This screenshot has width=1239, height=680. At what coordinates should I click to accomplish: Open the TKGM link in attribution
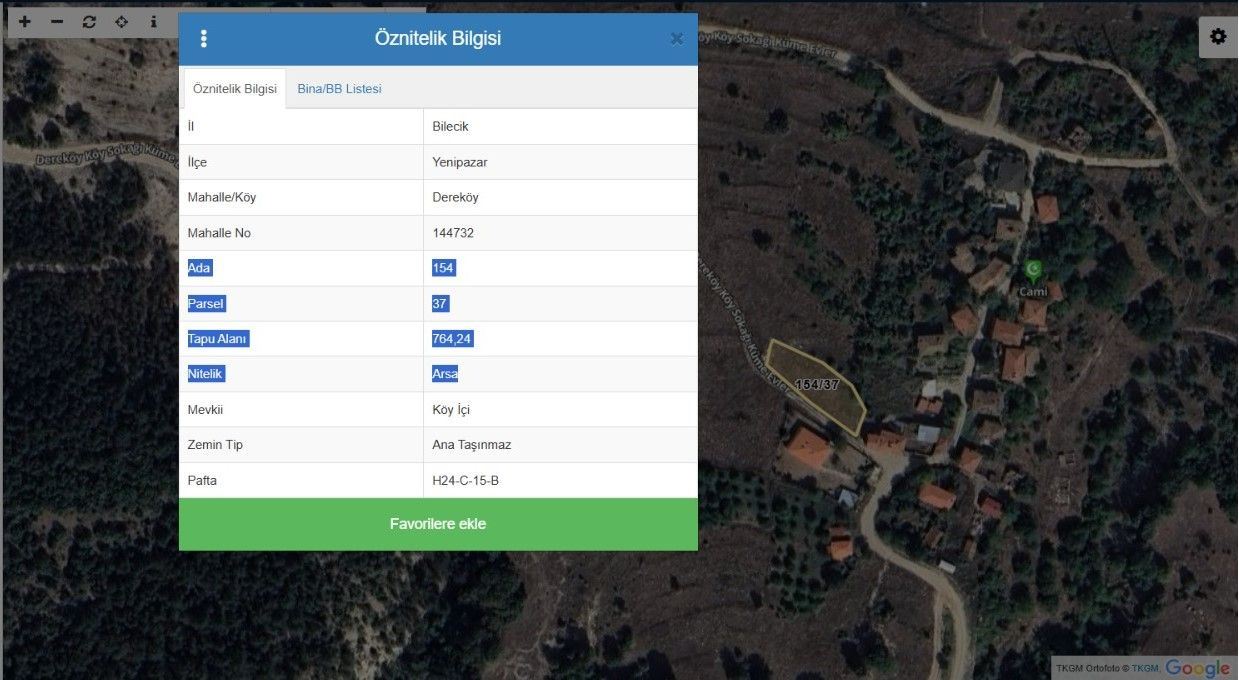point(1145,668)
